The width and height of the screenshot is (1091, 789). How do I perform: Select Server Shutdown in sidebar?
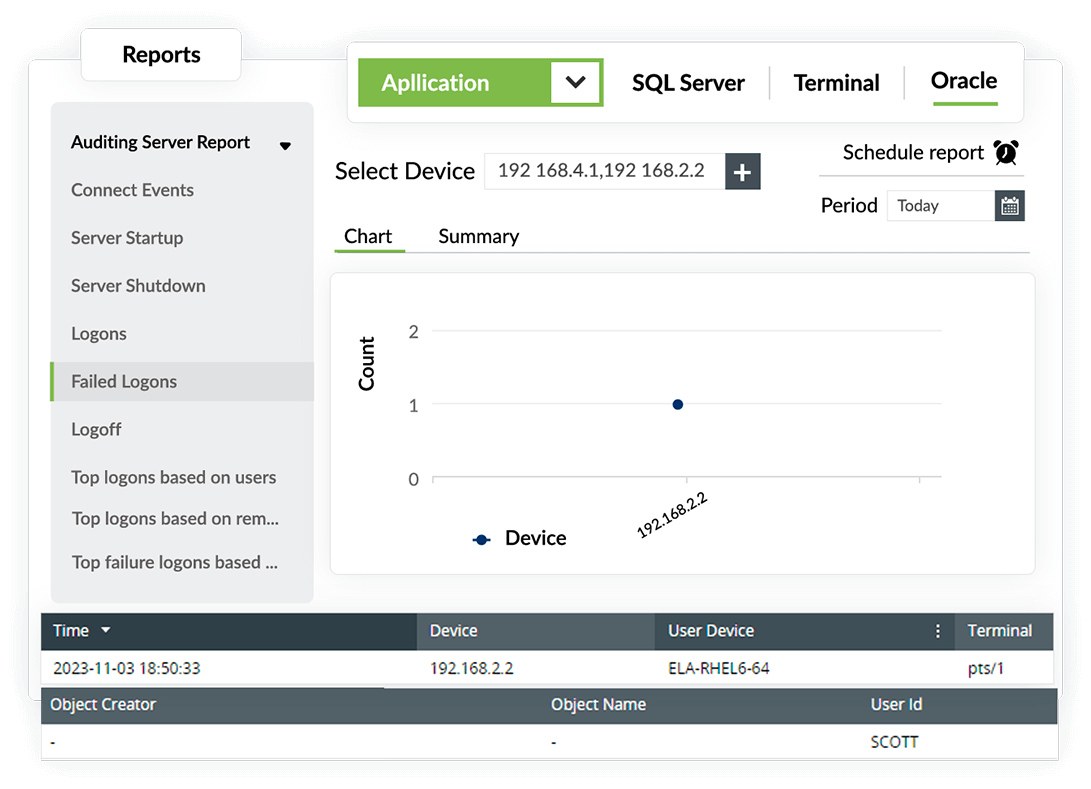(x=138, y=286)
